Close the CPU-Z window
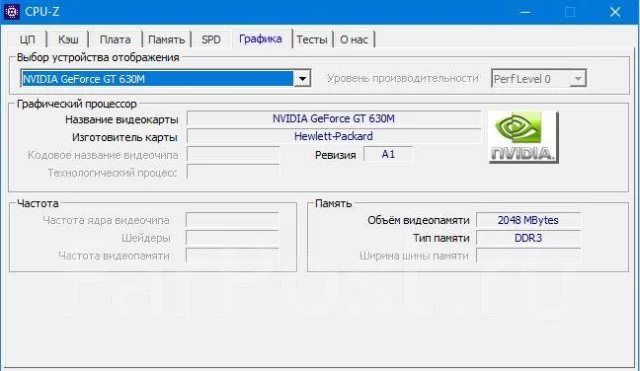Screen dimensions: 640x371 point(615,12)
